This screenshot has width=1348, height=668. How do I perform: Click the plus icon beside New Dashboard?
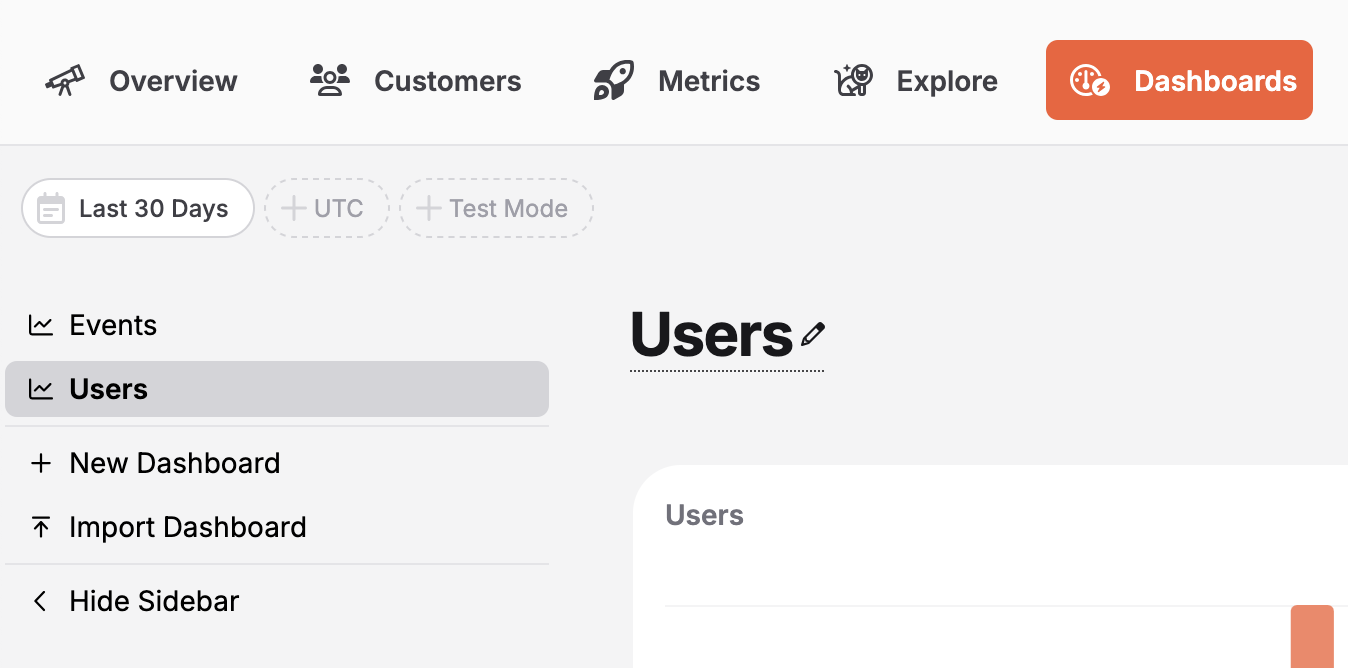point(40,463)
